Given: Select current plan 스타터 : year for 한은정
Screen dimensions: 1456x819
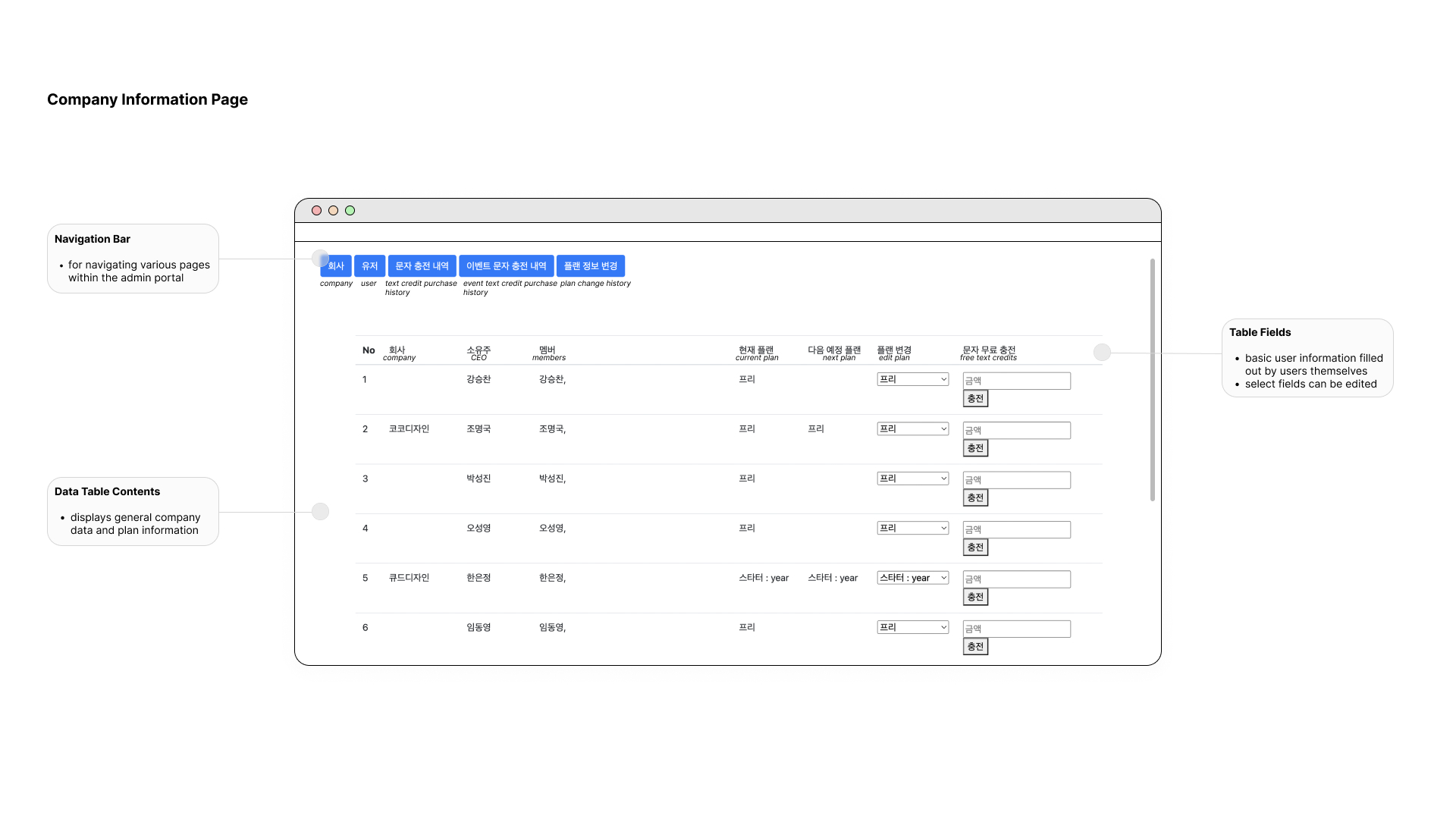Looking at the screenshot, I should coord(764,578).
